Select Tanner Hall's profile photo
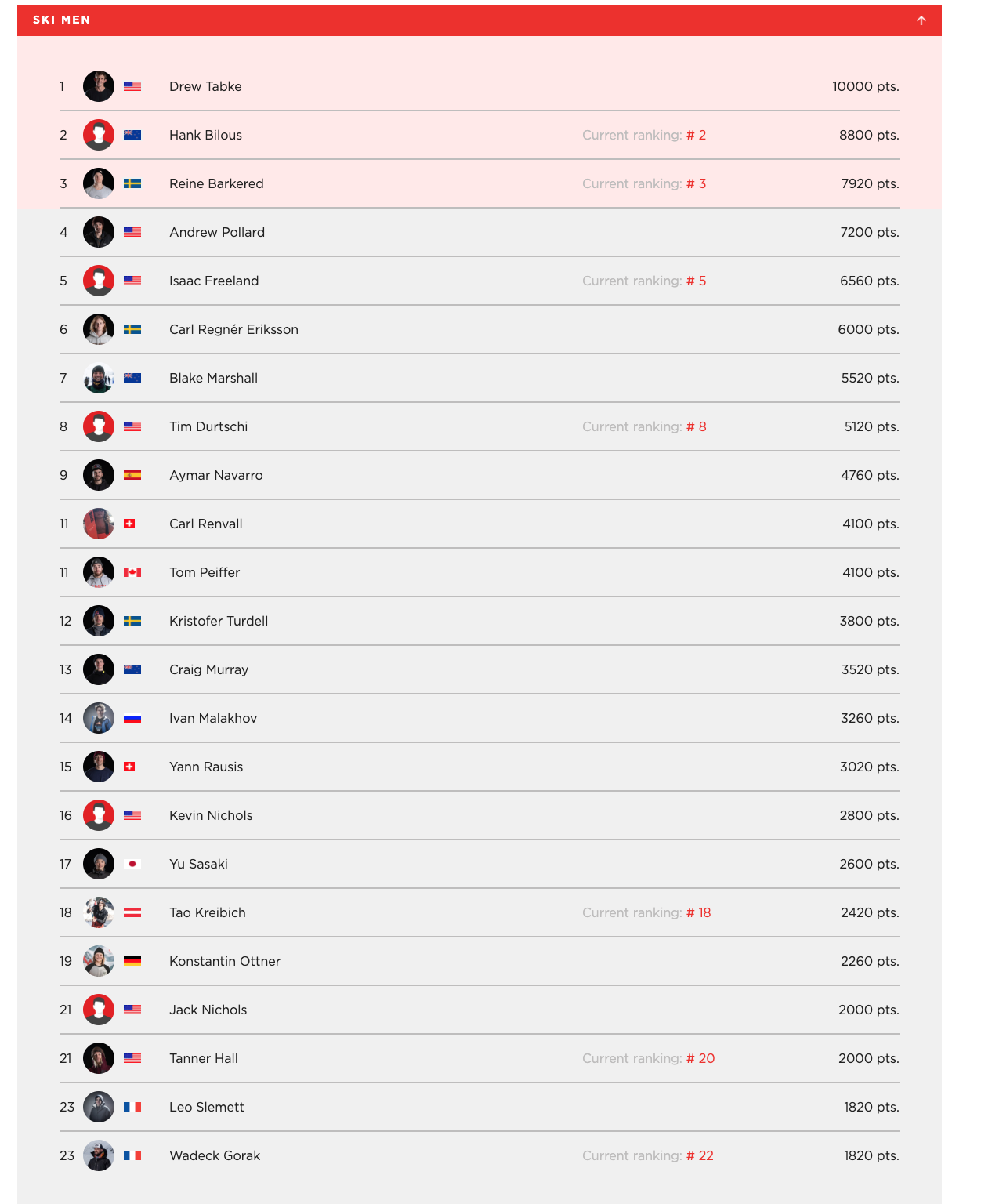Image resolution: width=981 pixels, height=1204 pixels. 99,1058
